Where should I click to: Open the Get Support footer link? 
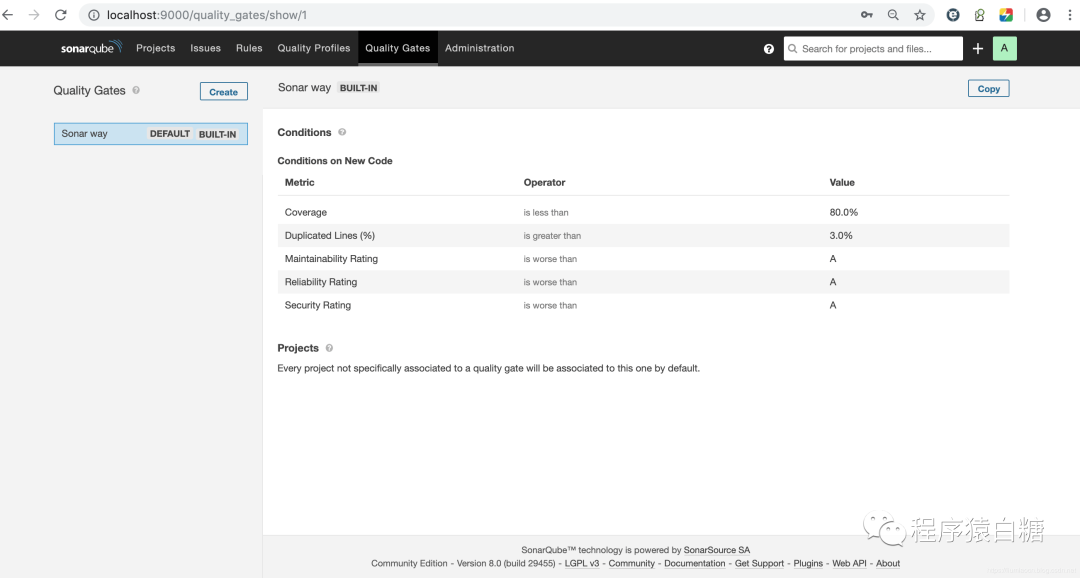tap(759, 564)
